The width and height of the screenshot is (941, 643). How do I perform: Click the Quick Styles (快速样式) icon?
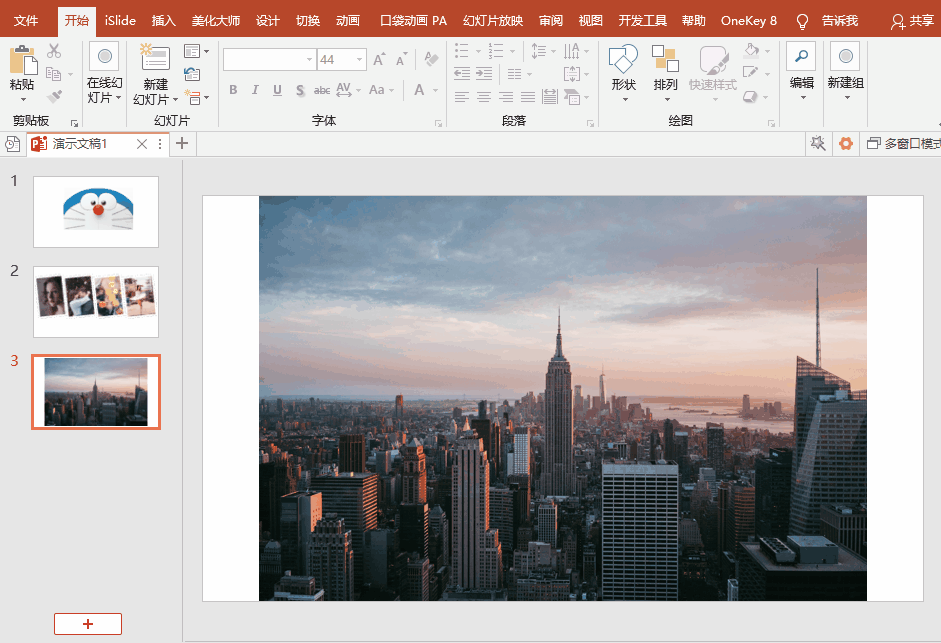[x=713, y=59]
